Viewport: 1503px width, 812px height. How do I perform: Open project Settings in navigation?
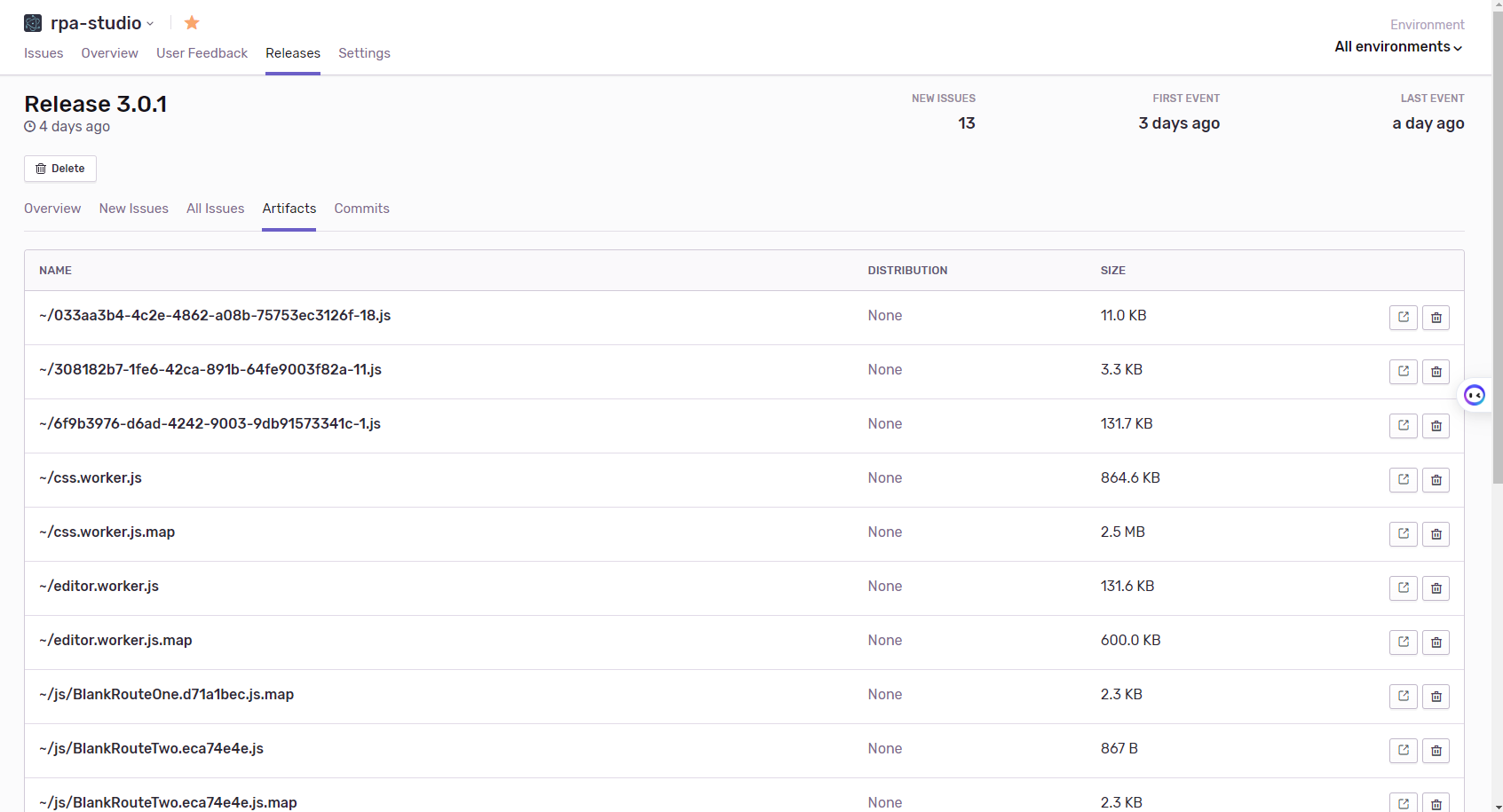(x=364, y=53)
